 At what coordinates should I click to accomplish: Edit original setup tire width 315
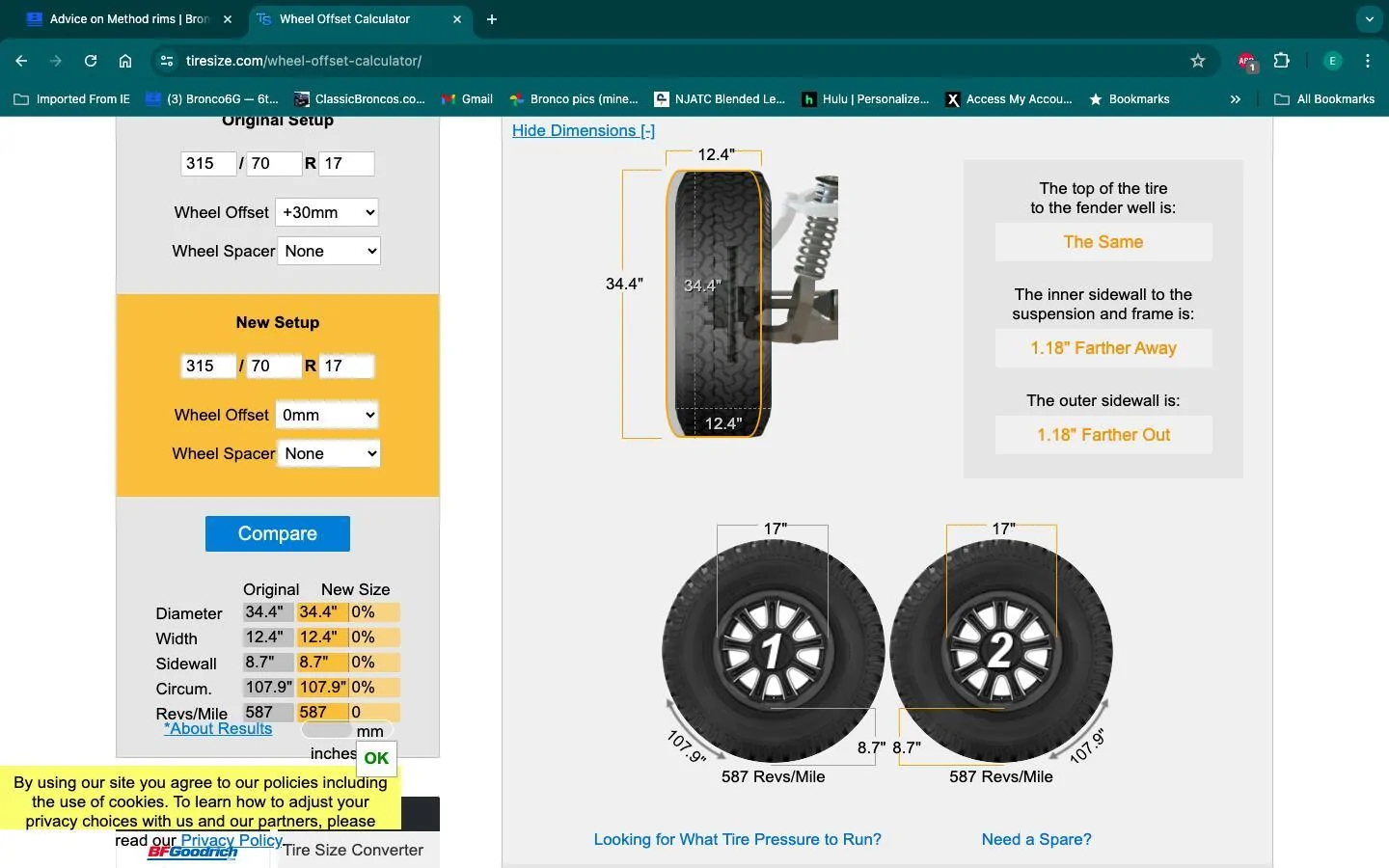coord(208,163)
